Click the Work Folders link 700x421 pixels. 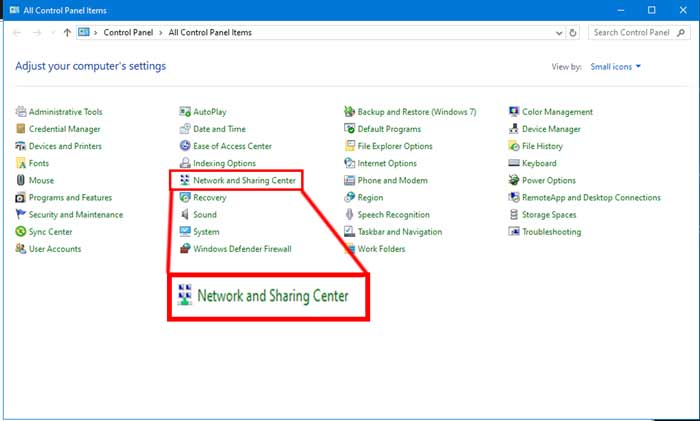(381, 249)
